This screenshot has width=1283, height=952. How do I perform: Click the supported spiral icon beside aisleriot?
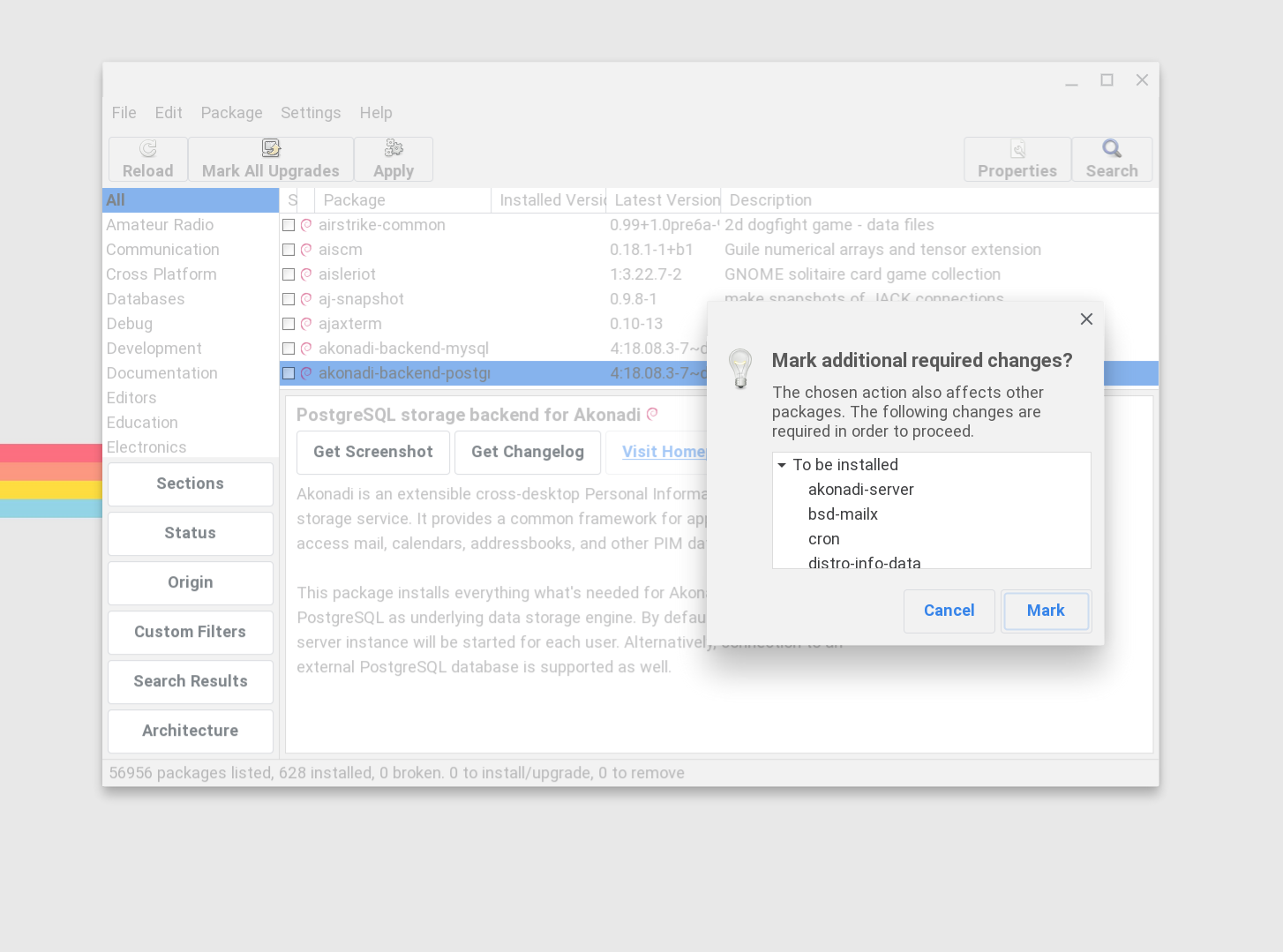point(305,274)
